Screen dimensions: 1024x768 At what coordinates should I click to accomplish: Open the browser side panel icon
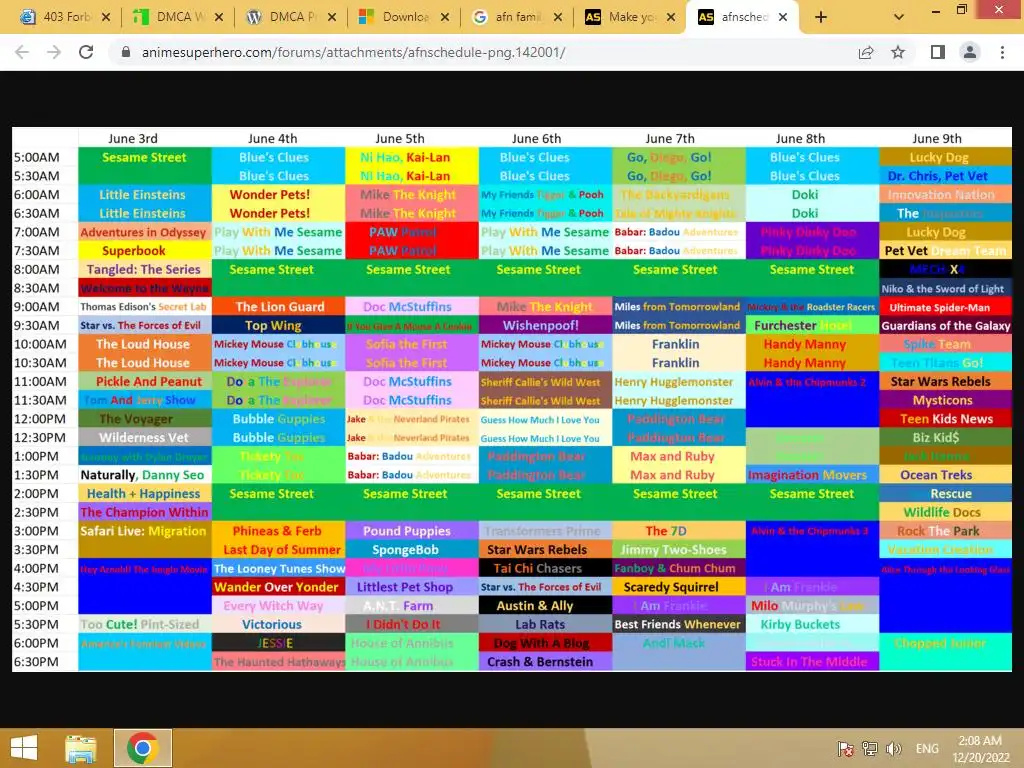[x=938, y=52]
